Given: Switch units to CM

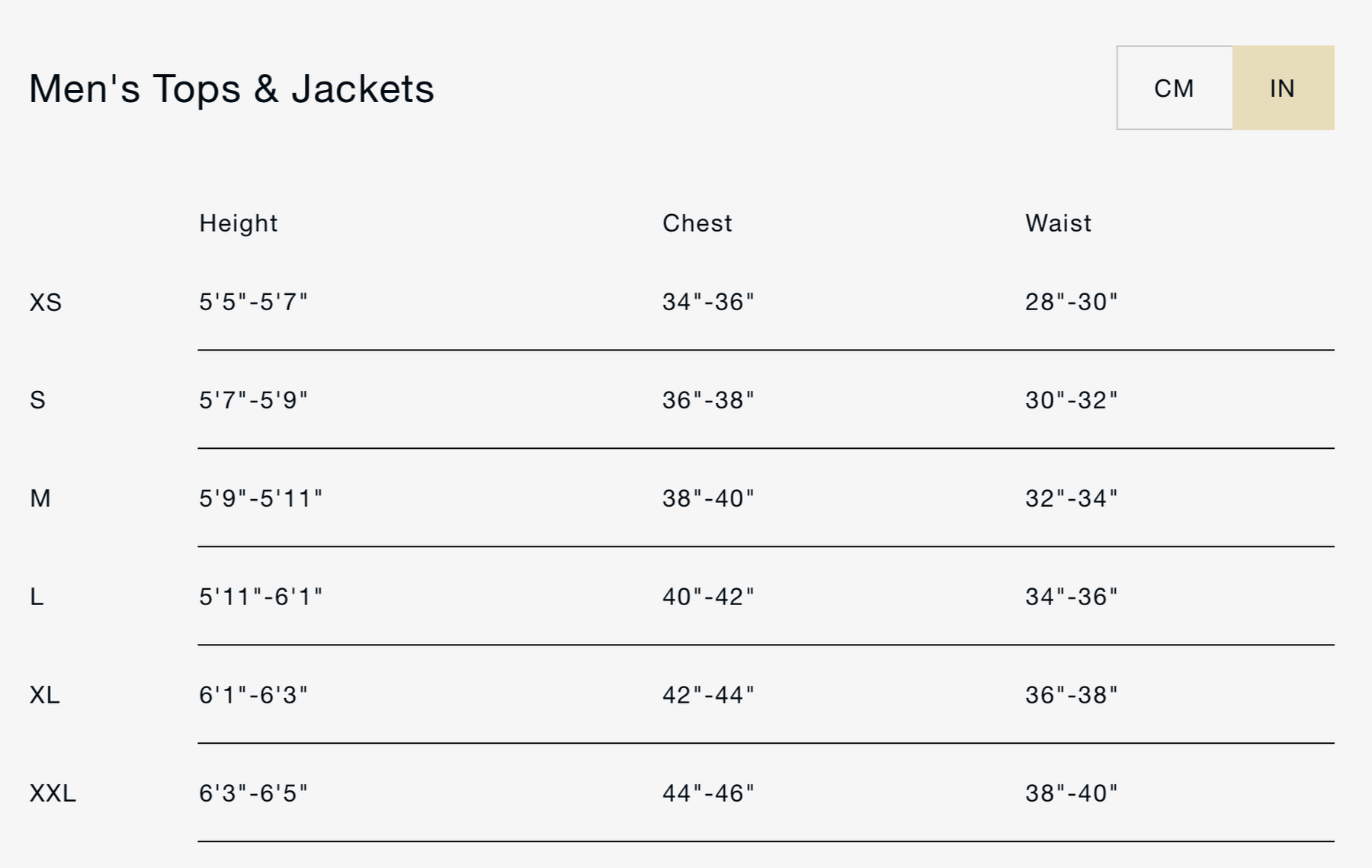Looking at the screenshot, I should tap(1174, 88).
